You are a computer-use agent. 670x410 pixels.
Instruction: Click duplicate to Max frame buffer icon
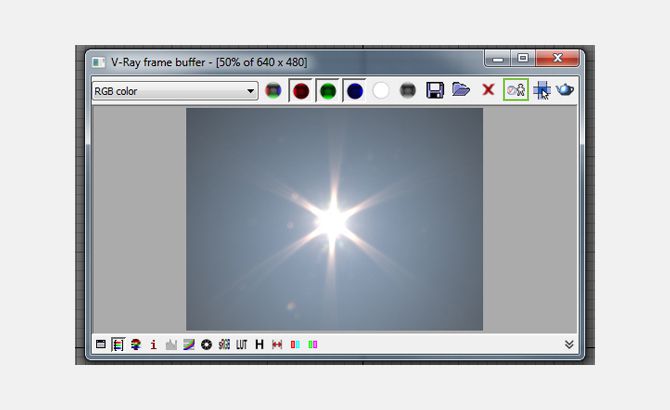[516, 90]
